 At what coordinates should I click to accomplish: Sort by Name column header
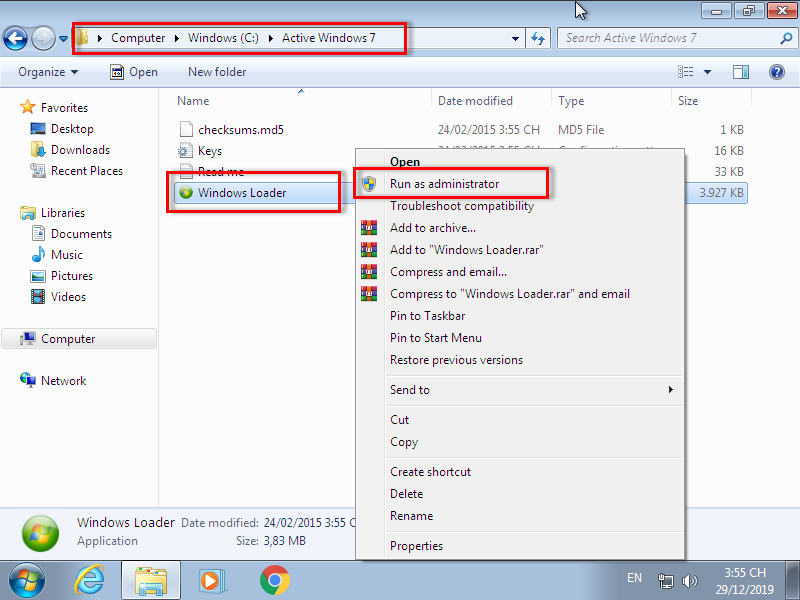click(x=193, y=101)
